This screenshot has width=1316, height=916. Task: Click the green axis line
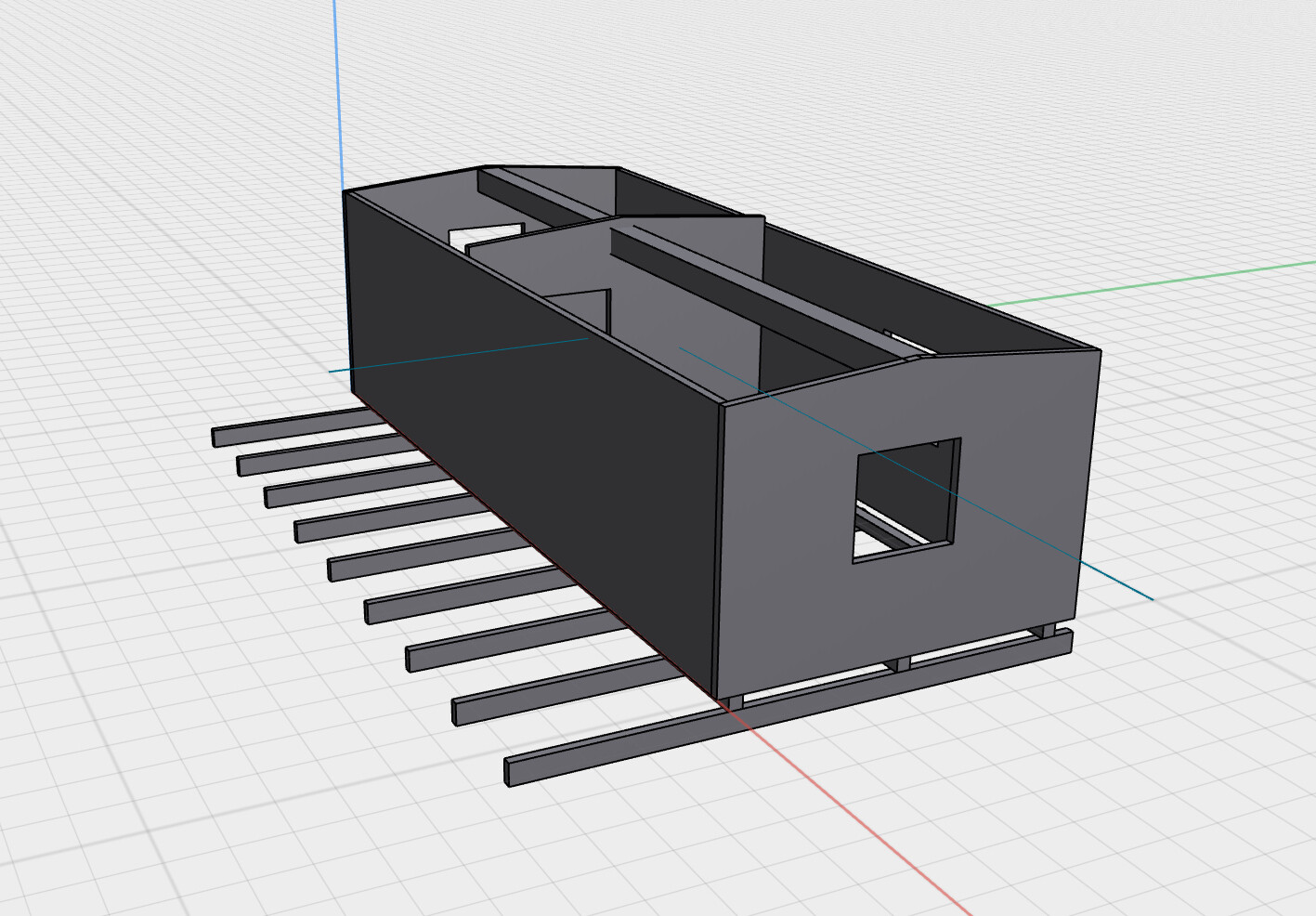click(1161, 281)
